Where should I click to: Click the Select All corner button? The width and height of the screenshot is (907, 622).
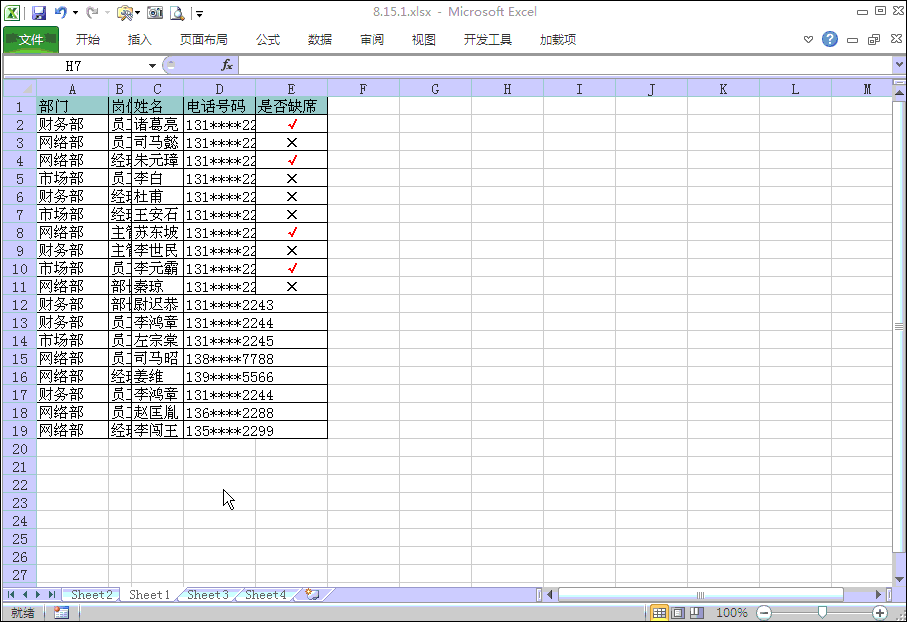20,89
